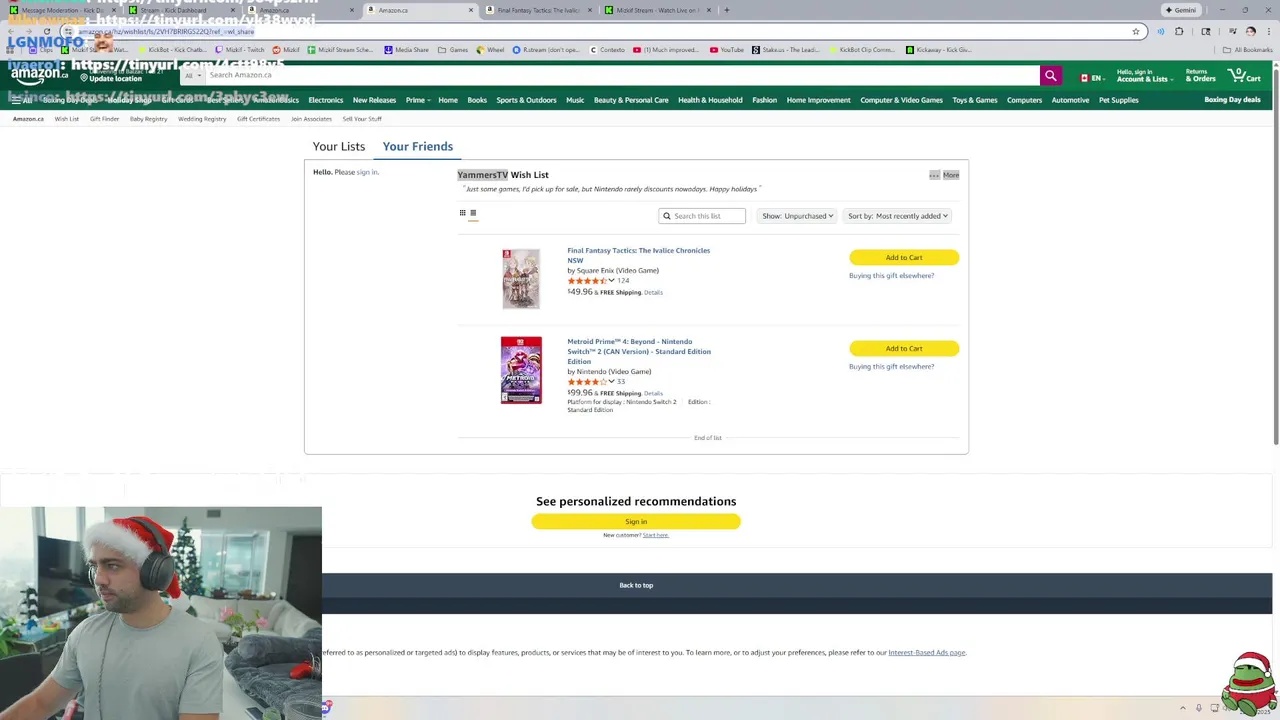Screen dimensions: 1280x720
Task: Expand the Prime nav dropdown
Action: [417, 100]
